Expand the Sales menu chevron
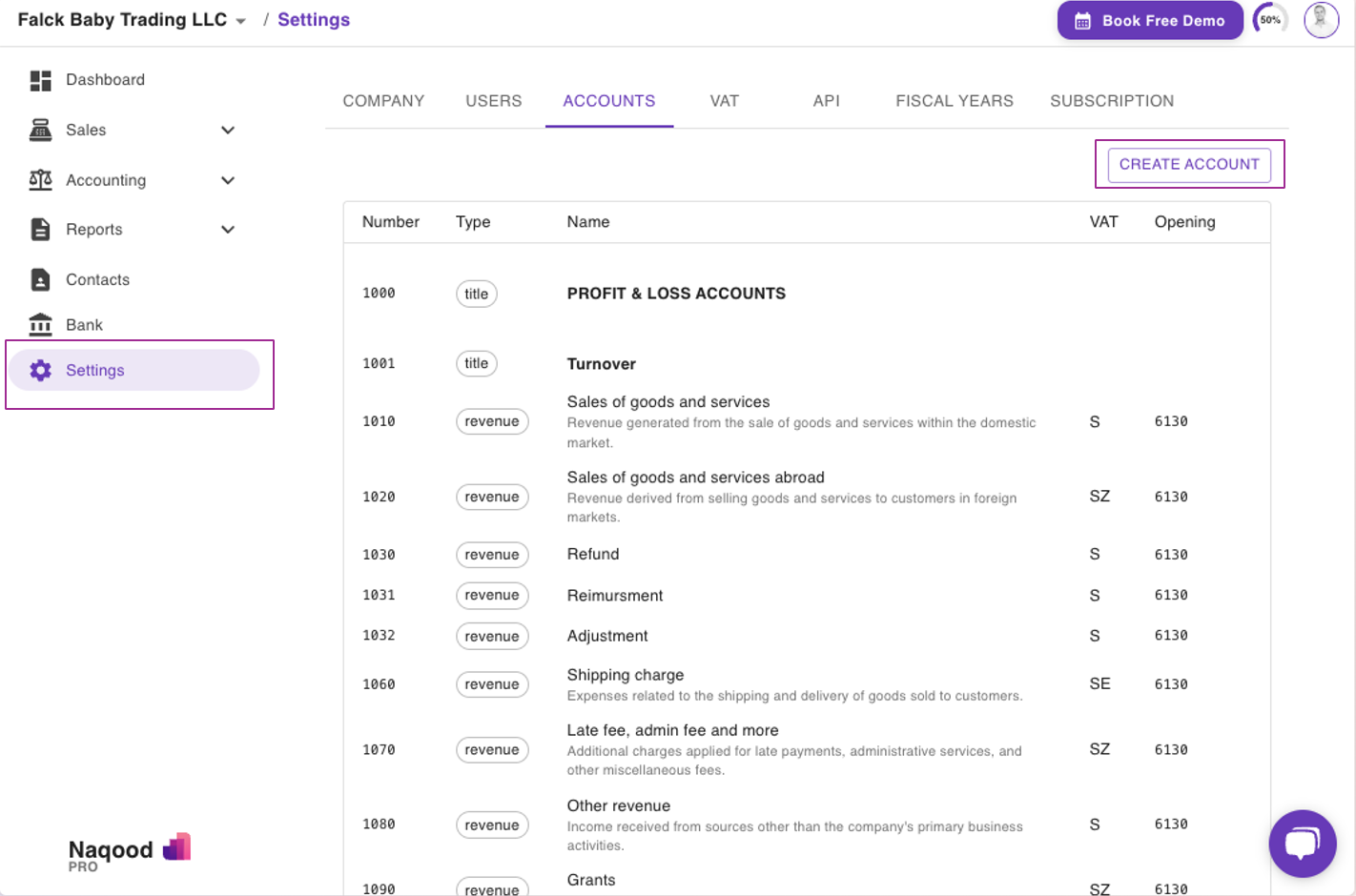The image size is (1356, 896). click(228, 131)
